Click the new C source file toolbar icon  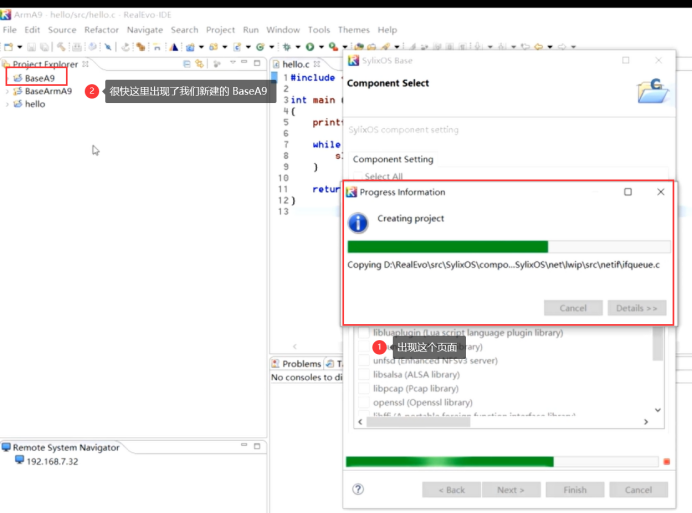237,47
